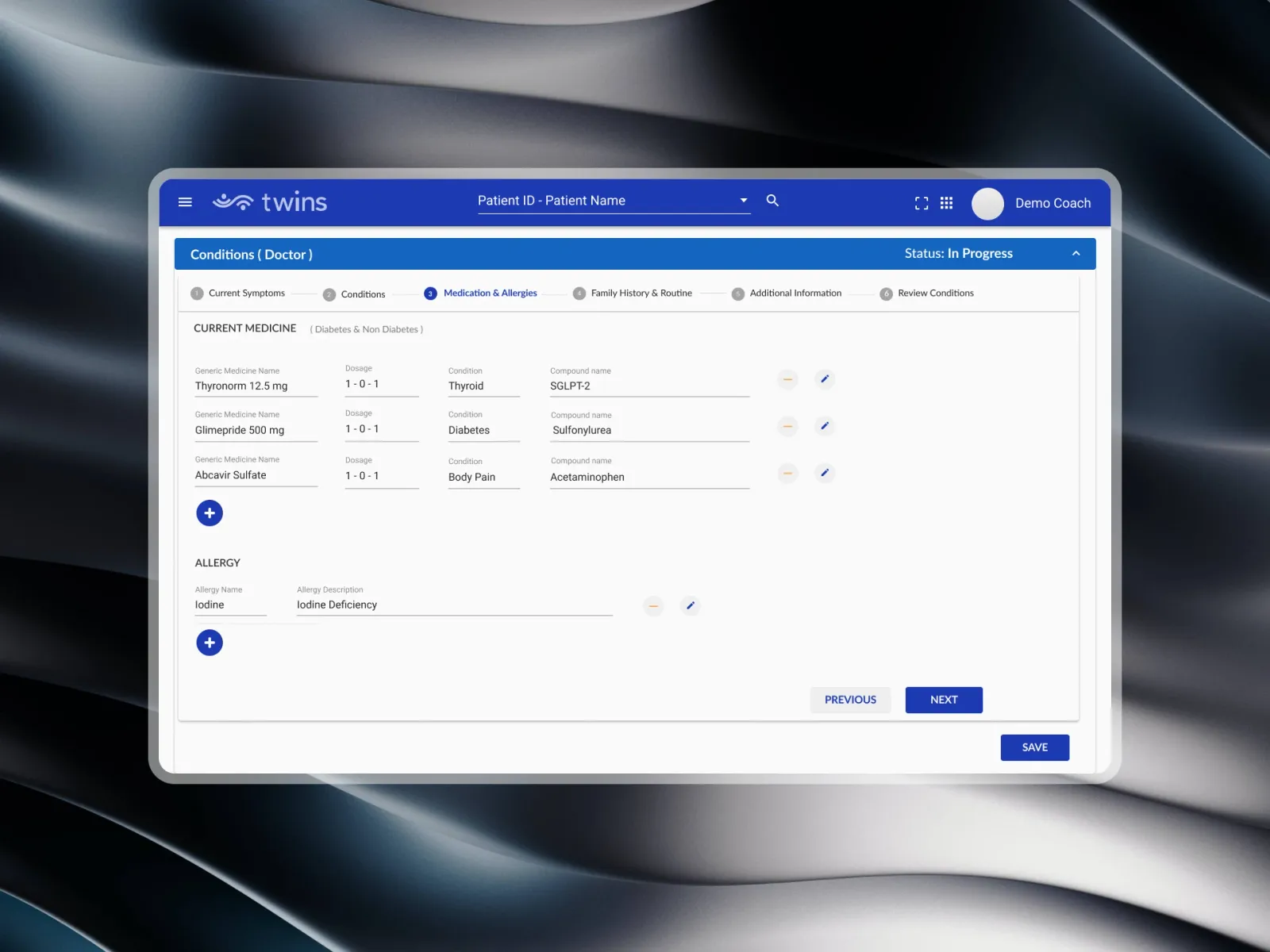Collapse the Conditions (Doctor) panel

[1076, 254]
